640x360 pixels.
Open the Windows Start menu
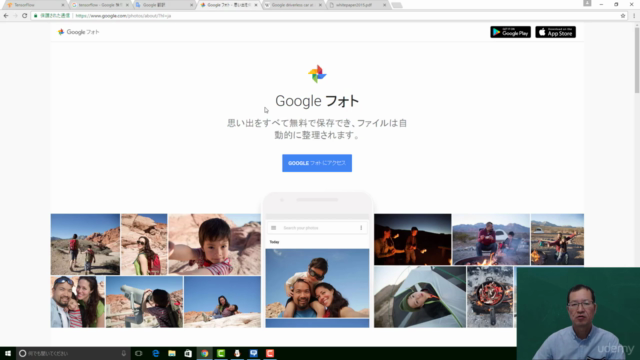(x=8, y=353)
